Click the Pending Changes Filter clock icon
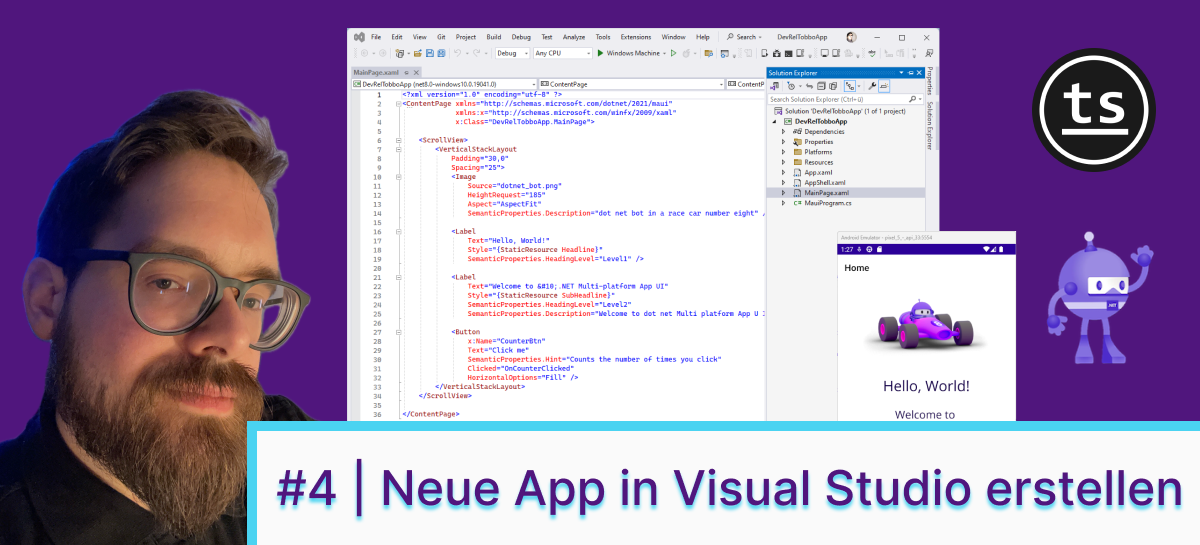This screenshot has width=1200, height=545. tap(791, 86)
